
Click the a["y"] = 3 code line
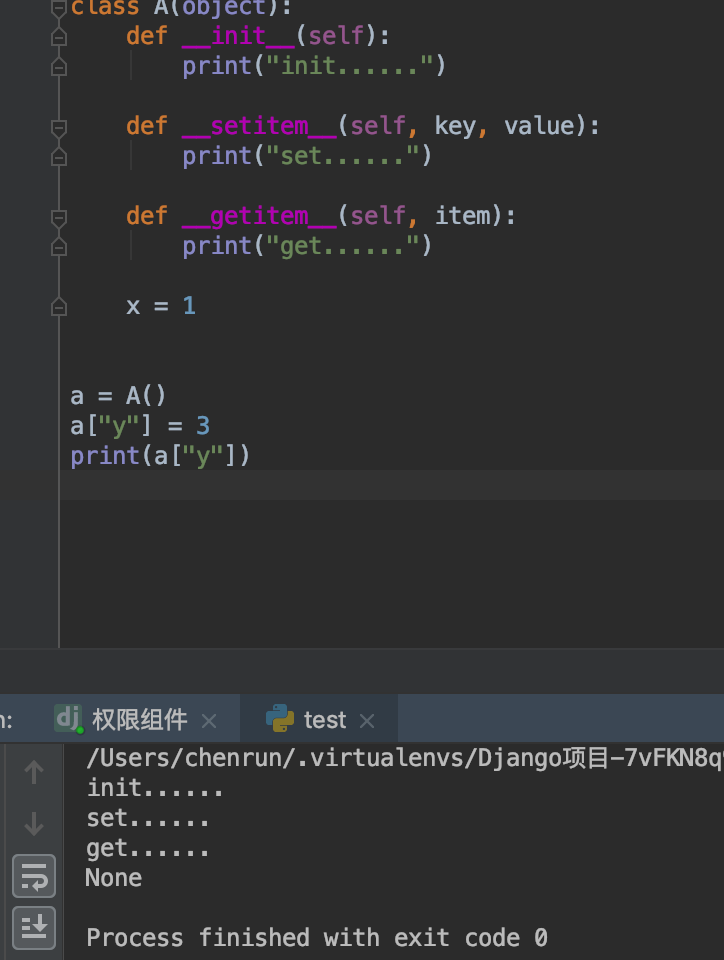point(140,426)
